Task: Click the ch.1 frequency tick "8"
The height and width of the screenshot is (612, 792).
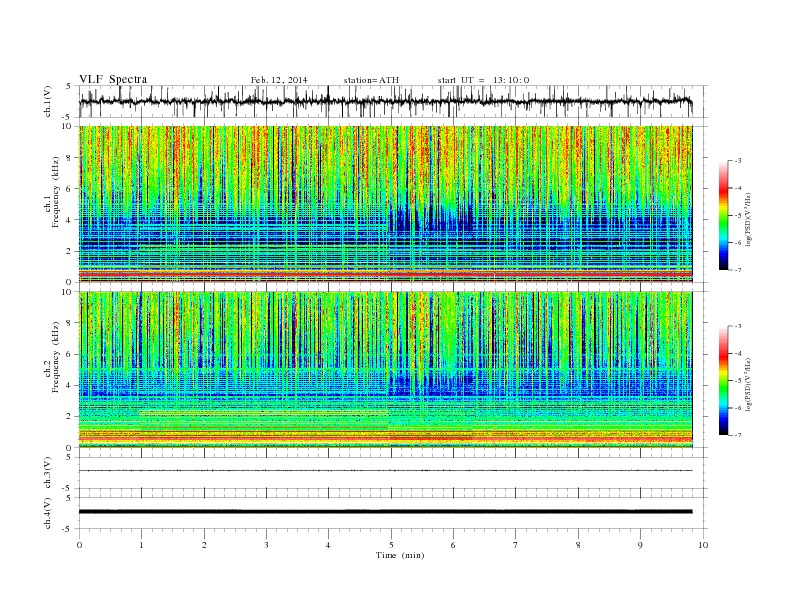Action: pos(70,158)
